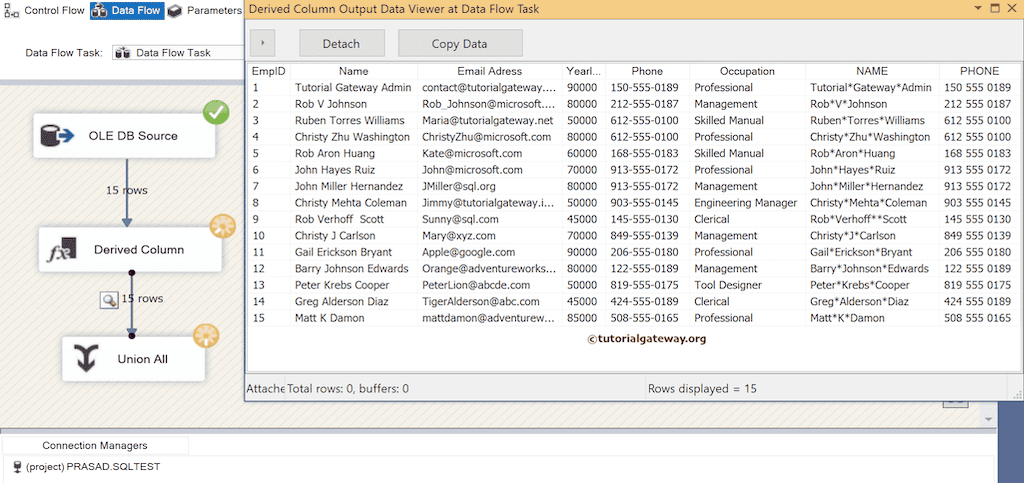Click the uppercase NAME column header
This screenshot has width=1024, height=483.
872,71
